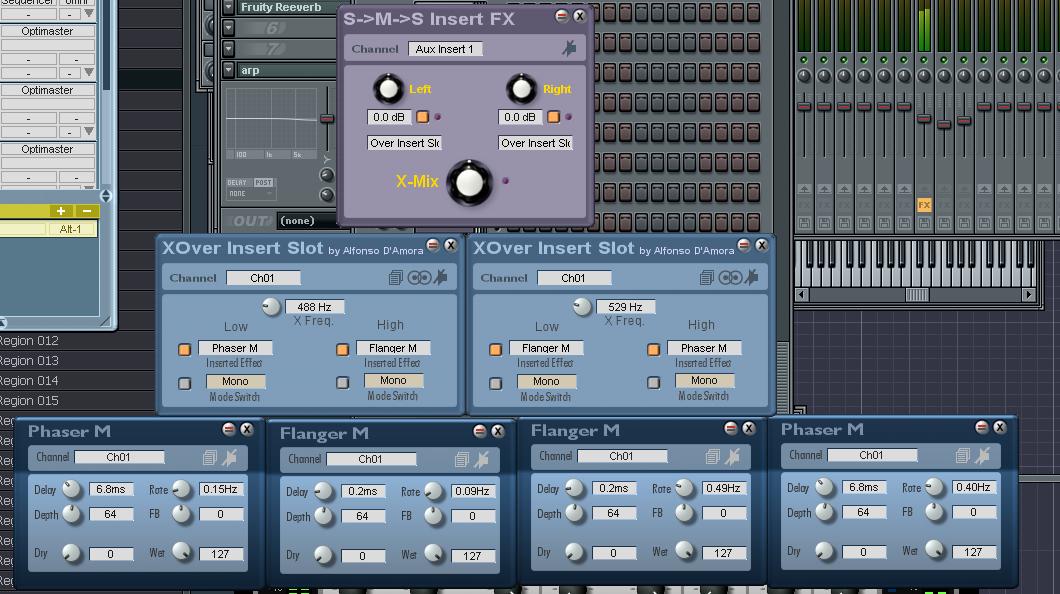Screen dimensions: 1060x594
Task: Open the Fruity Reeverb slot dropdown arrow
Action: point(228,7)
